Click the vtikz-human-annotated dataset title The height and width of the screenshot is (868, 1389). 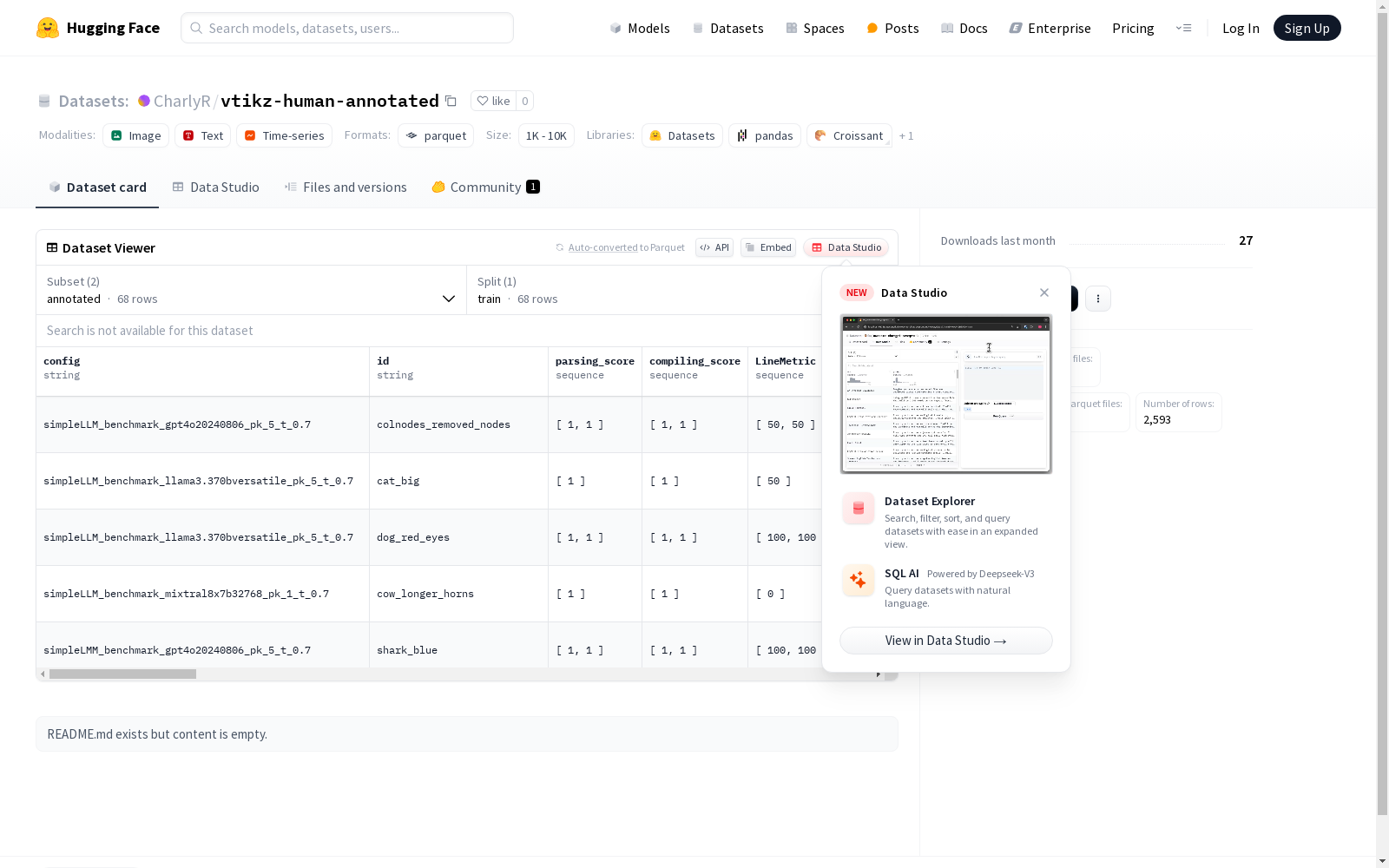(330, 101)
